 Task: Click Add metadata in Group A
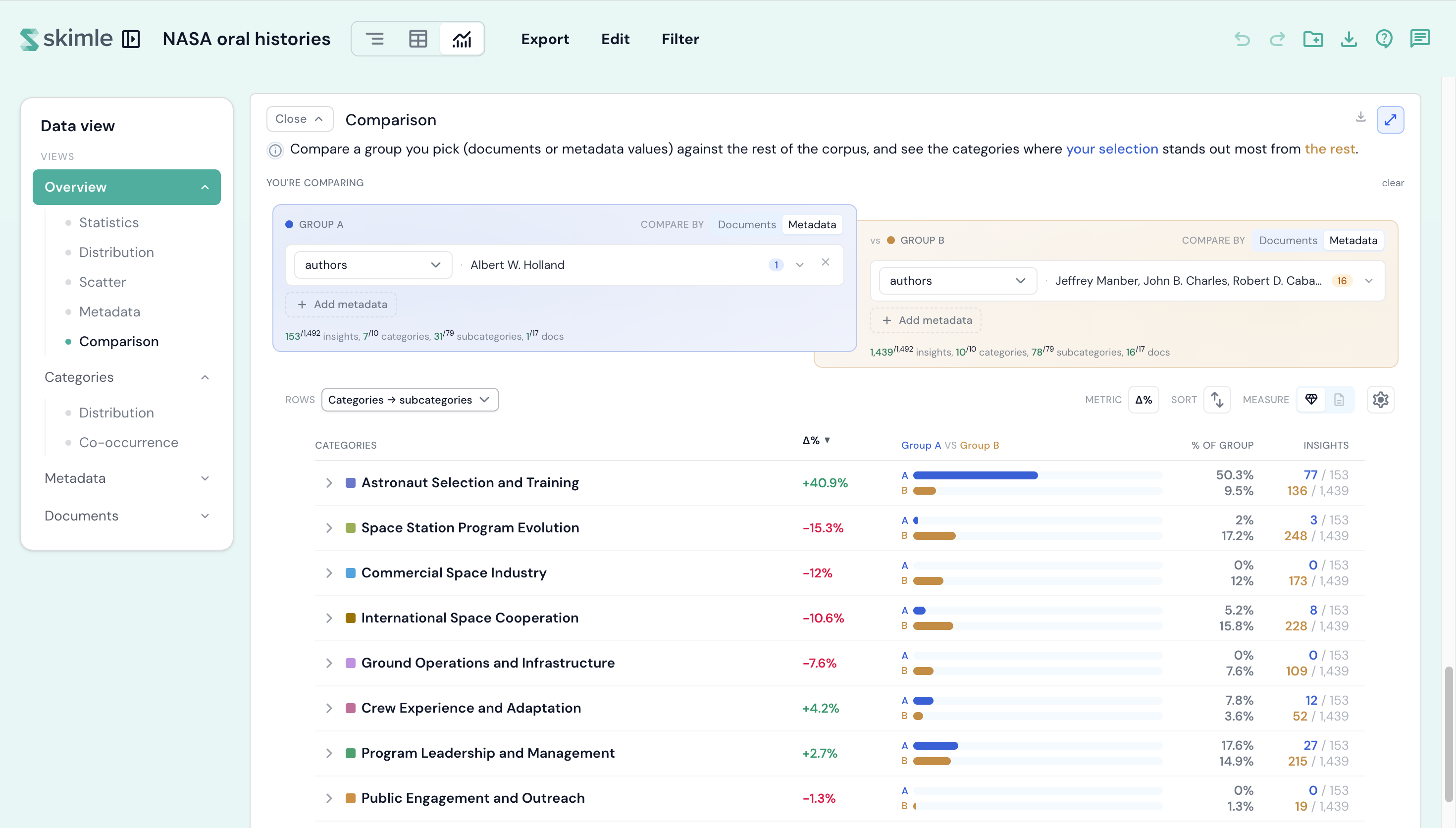(x=341, y=304)
